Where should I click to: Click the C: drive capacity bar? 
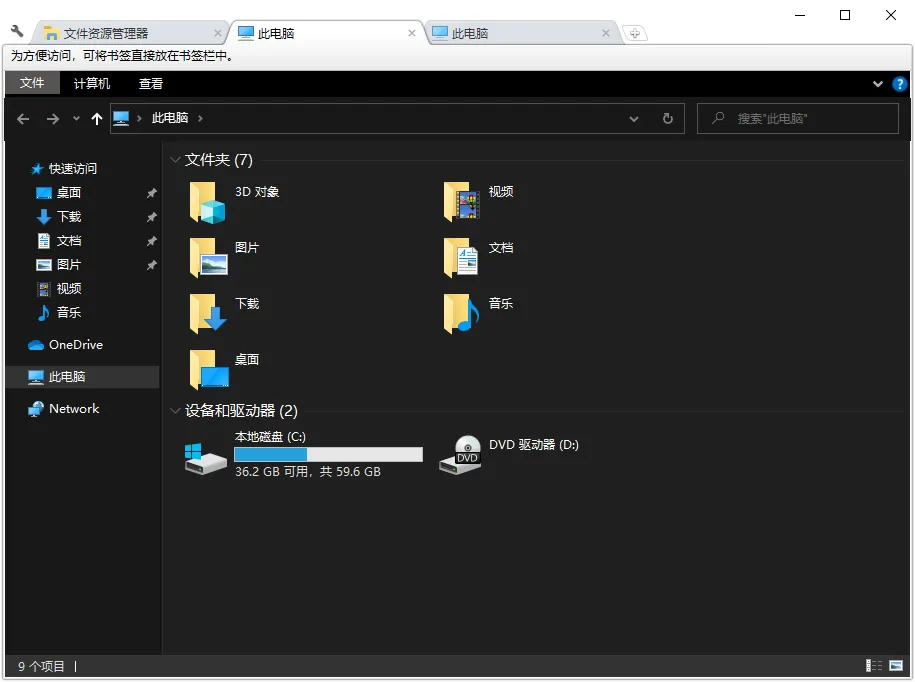tap(328, 454)
